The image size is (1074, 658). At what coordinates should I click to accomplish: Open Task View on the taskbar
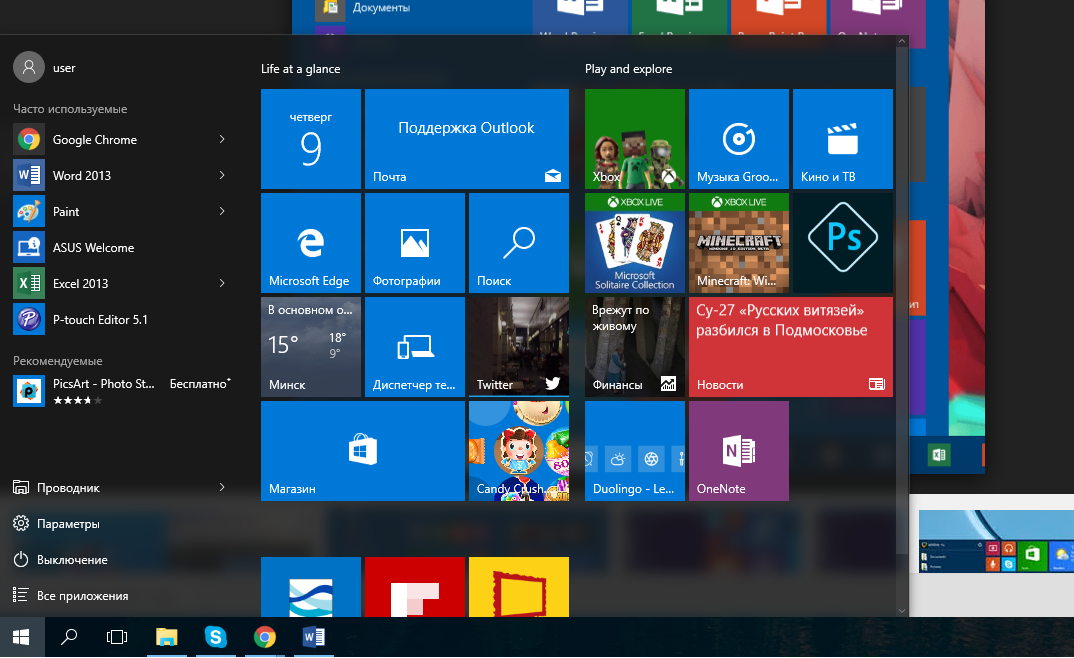(x=117, y=637)
